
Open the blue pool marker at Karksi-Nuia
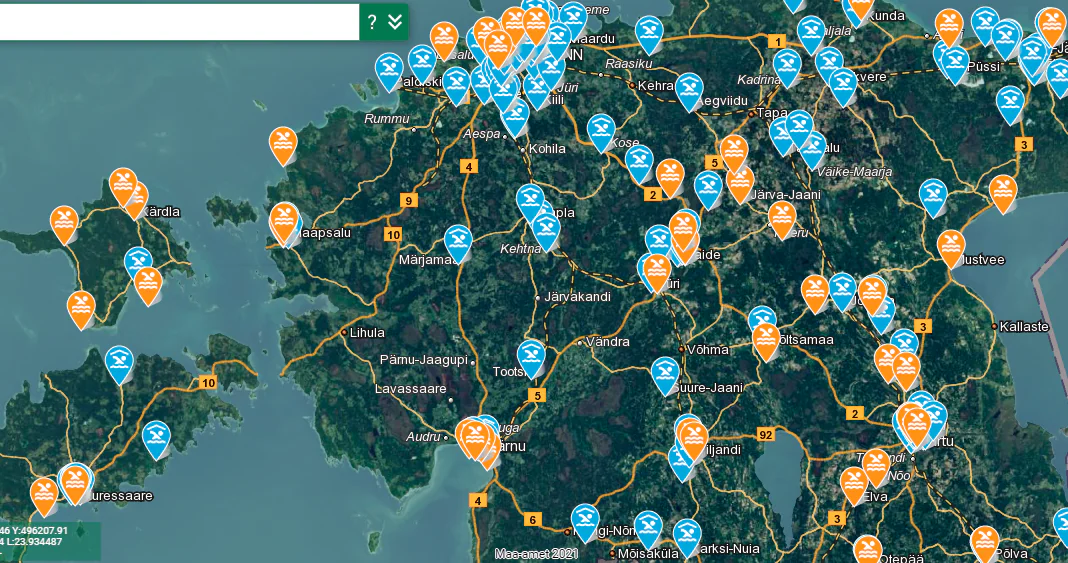pos(687,536)
